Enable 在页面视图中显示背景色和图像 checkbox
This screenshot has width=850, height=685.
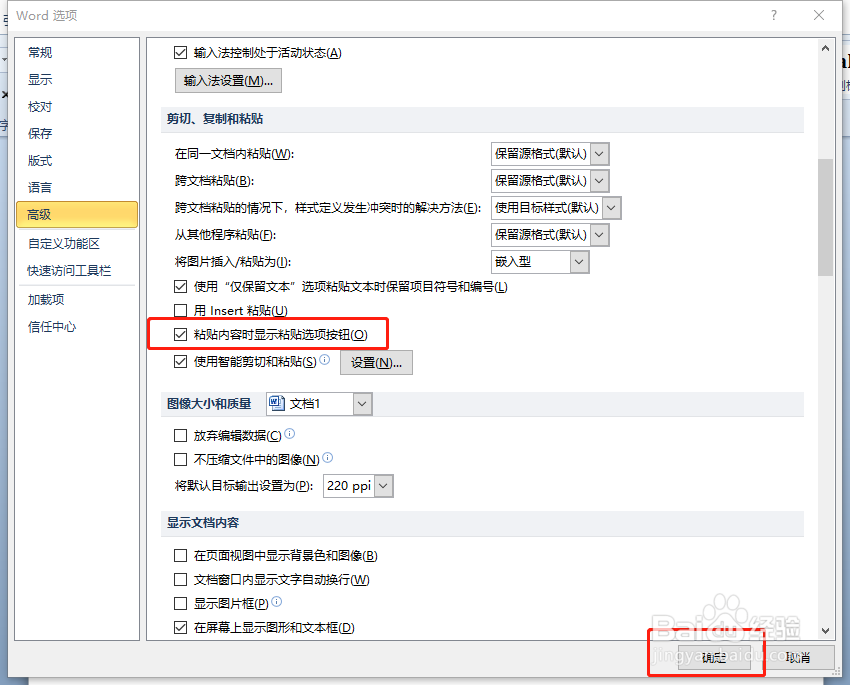point(181,555)
